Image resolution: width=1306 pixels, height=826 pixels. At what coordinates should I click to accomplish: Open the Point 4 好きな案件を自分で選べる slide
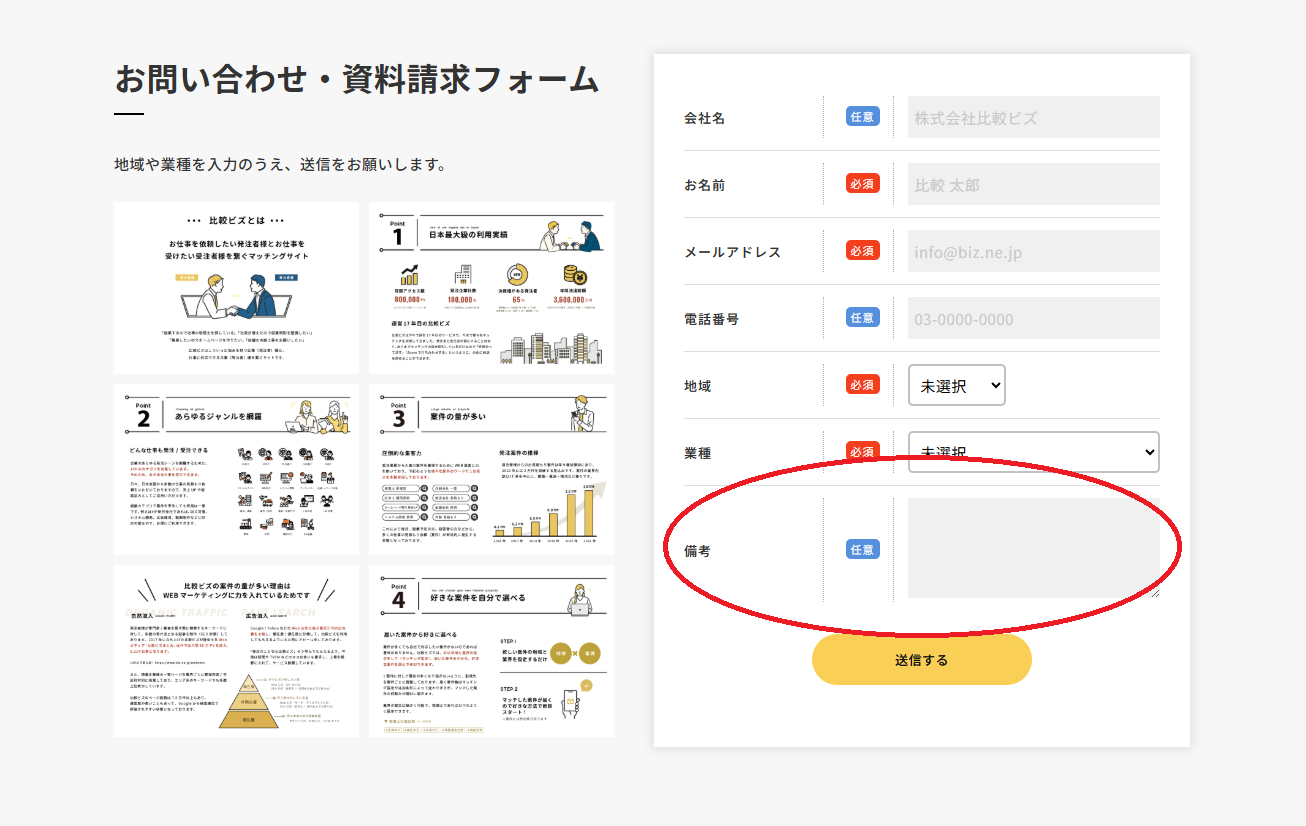(491, 651)
